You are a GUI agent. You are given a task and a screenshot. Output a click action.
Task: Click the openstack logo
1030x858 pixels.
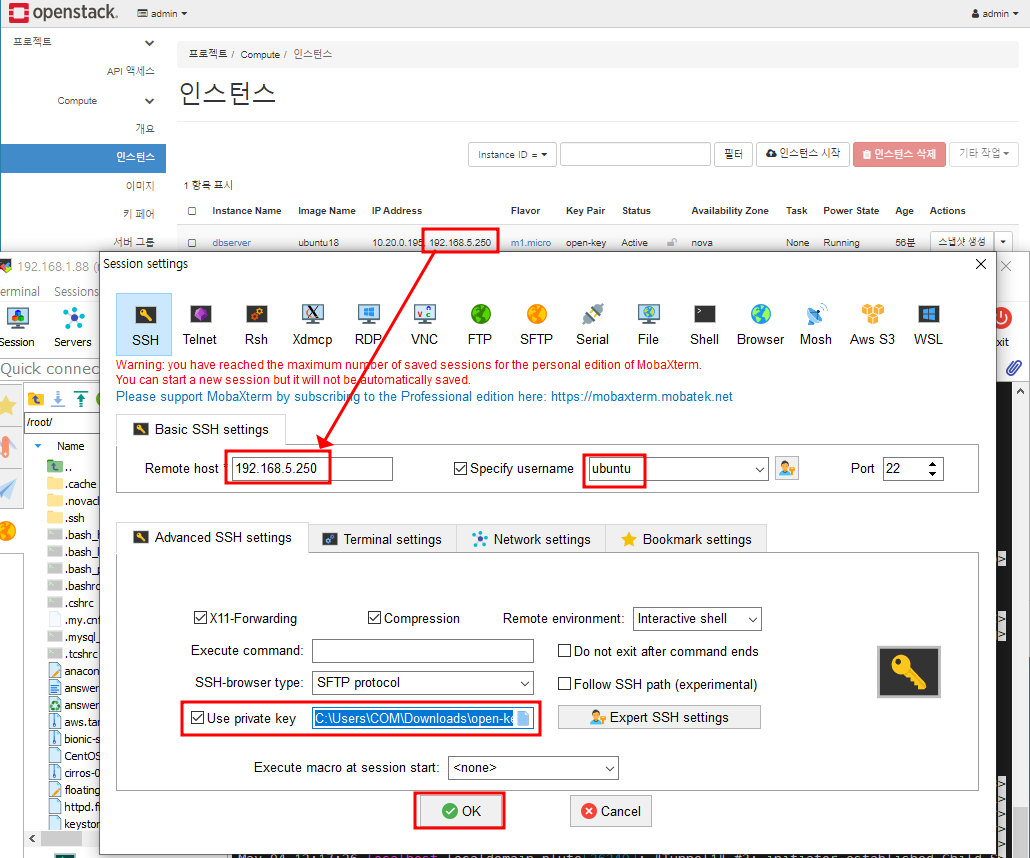point(63,12)
